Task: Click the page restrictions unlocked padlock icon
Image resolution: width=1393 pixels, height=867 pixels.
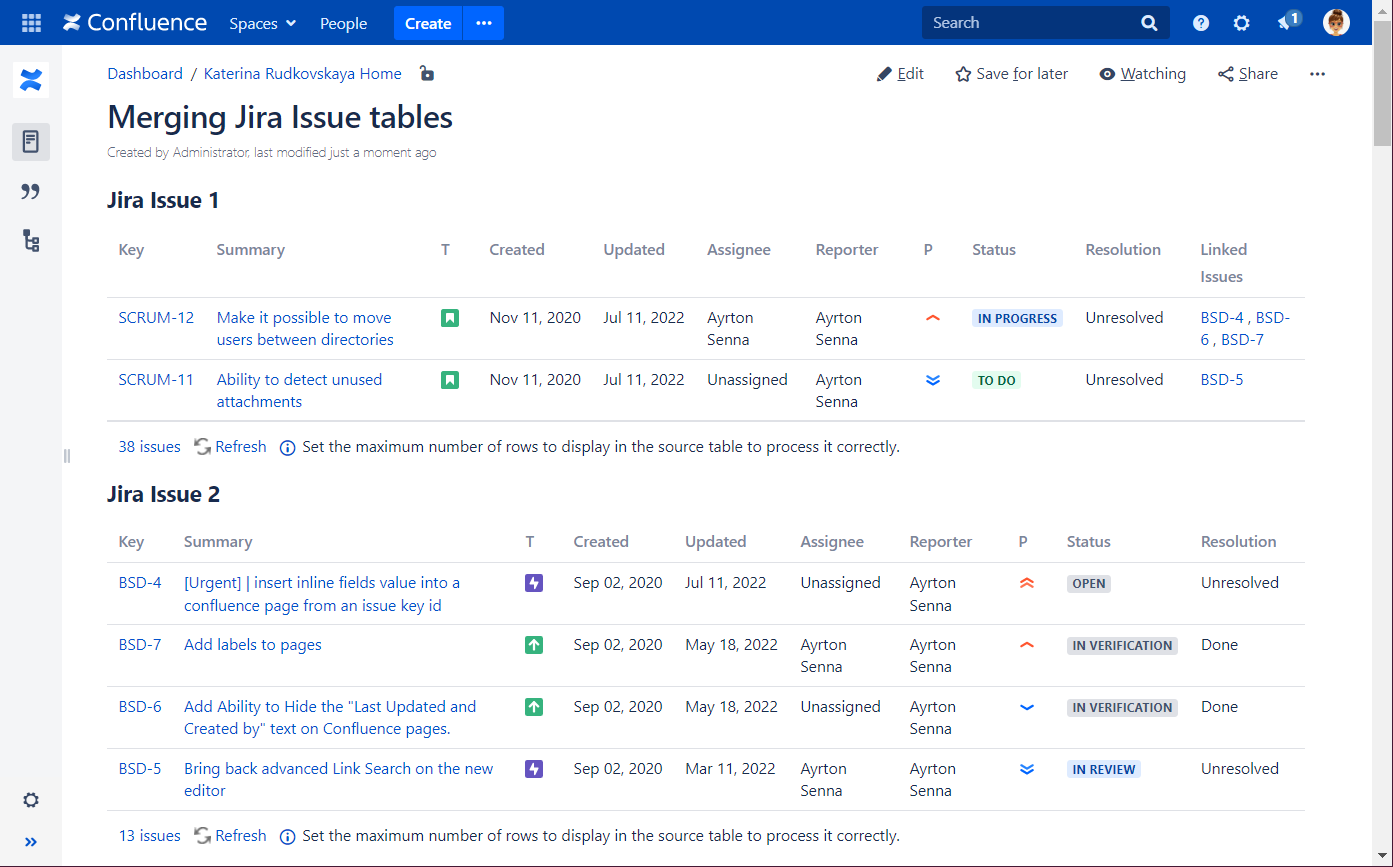Action: [x=427, y=74]
